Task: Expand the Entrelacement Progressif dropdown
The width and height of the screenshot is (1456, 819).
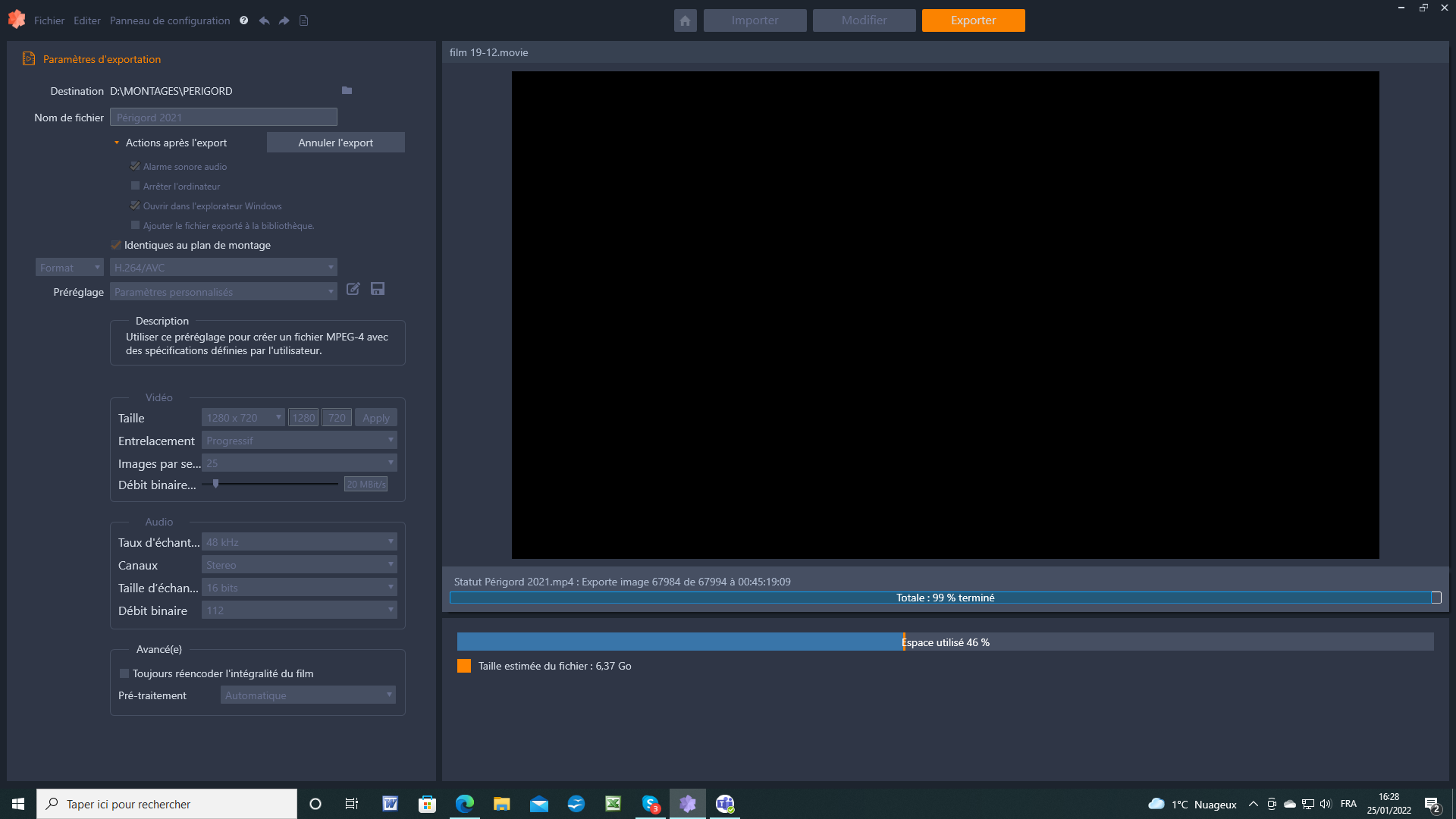Action: (x=299, y=441)
